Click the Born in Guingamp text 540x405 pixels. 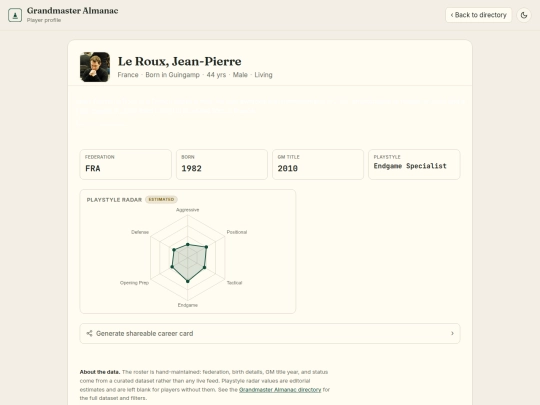(173, 75)
